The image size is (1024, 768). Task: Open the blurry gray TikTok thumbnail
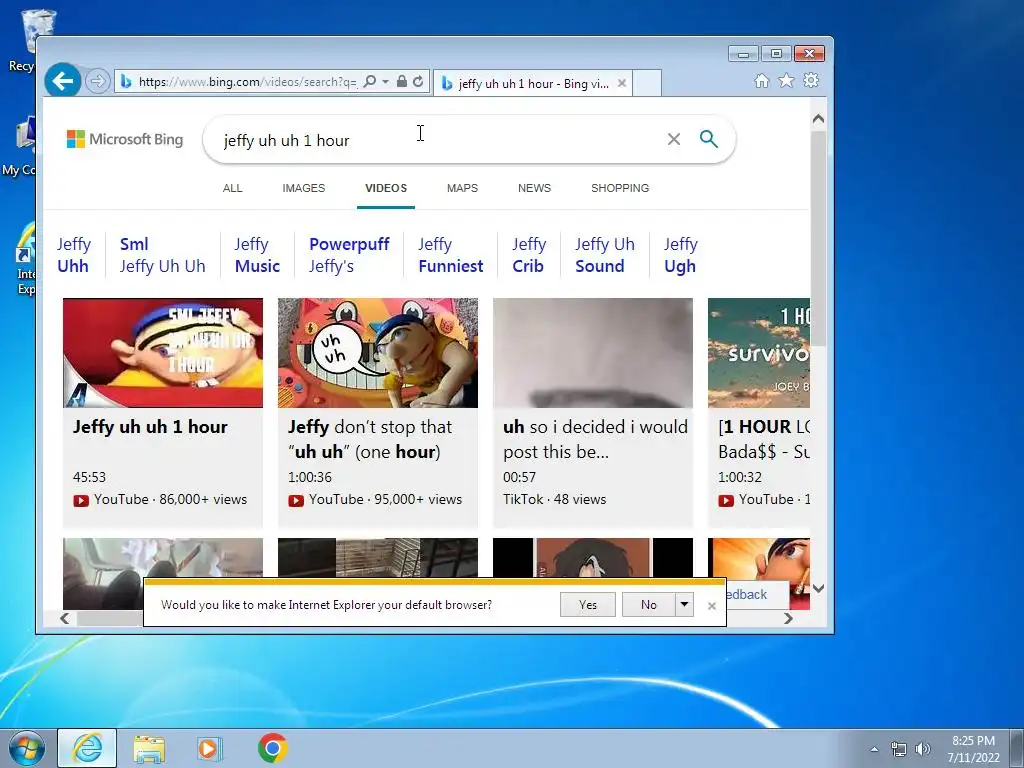coord(592,353)
